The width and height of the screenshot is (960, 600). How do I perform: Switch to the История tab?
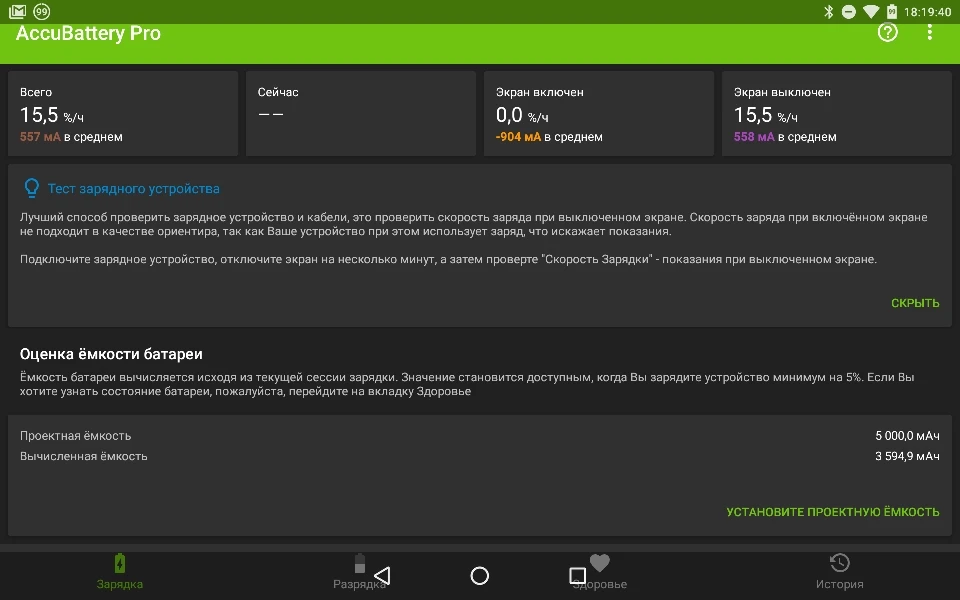click(x=839, y=572)
